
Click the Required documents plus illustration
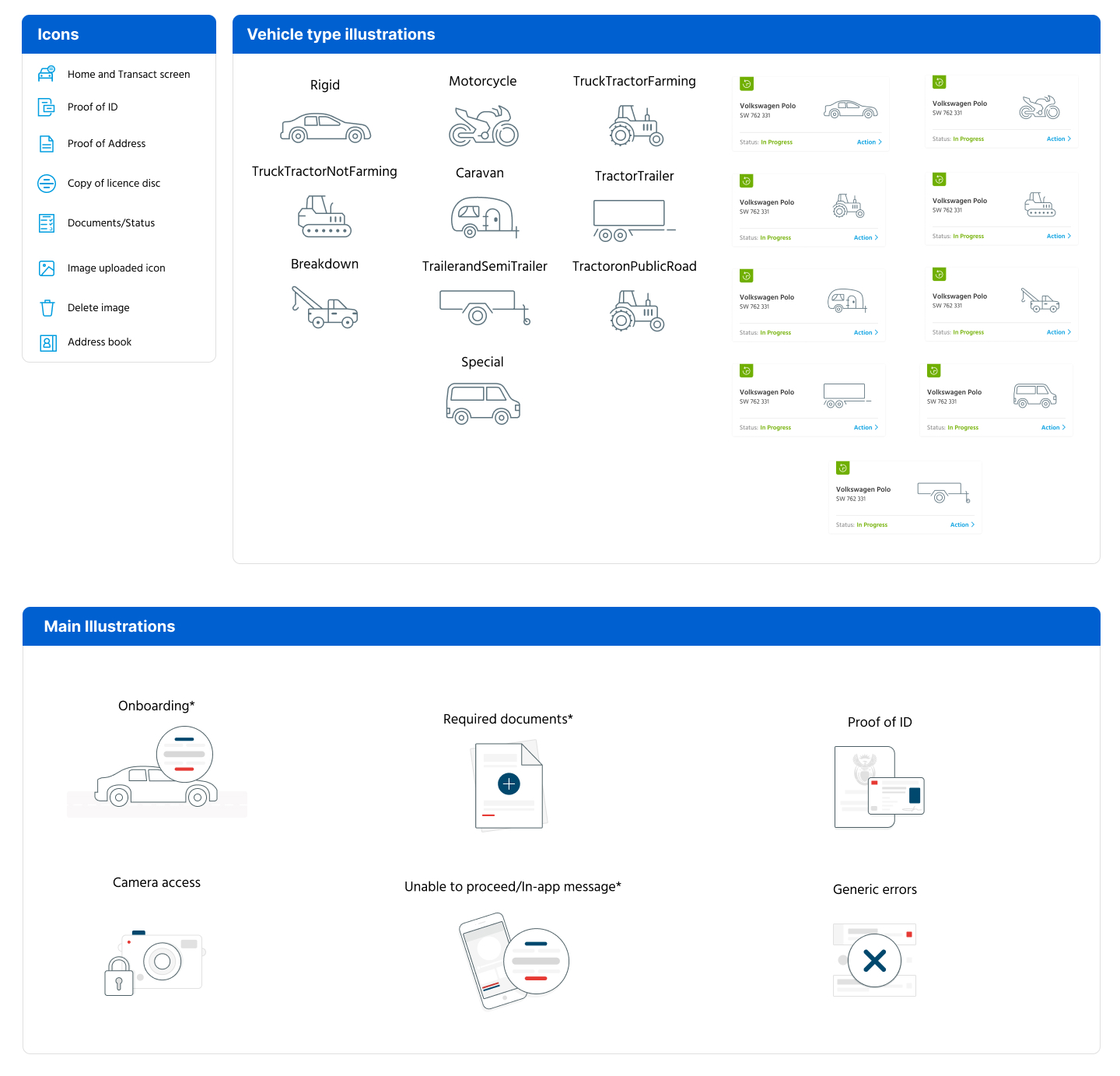pos(509,784)
